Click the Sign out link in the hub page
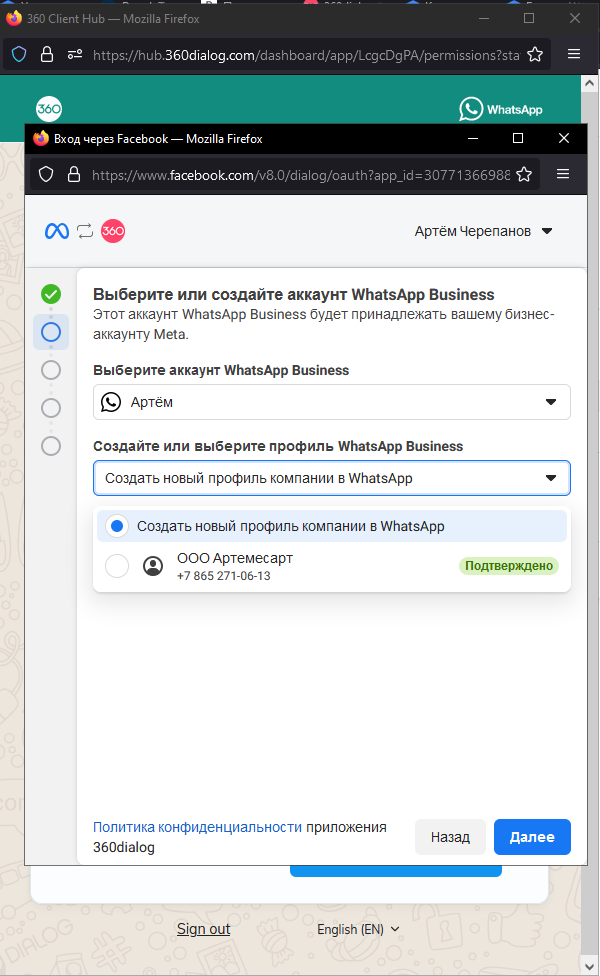The image size is (600, 976). click(x=204, y=929)
